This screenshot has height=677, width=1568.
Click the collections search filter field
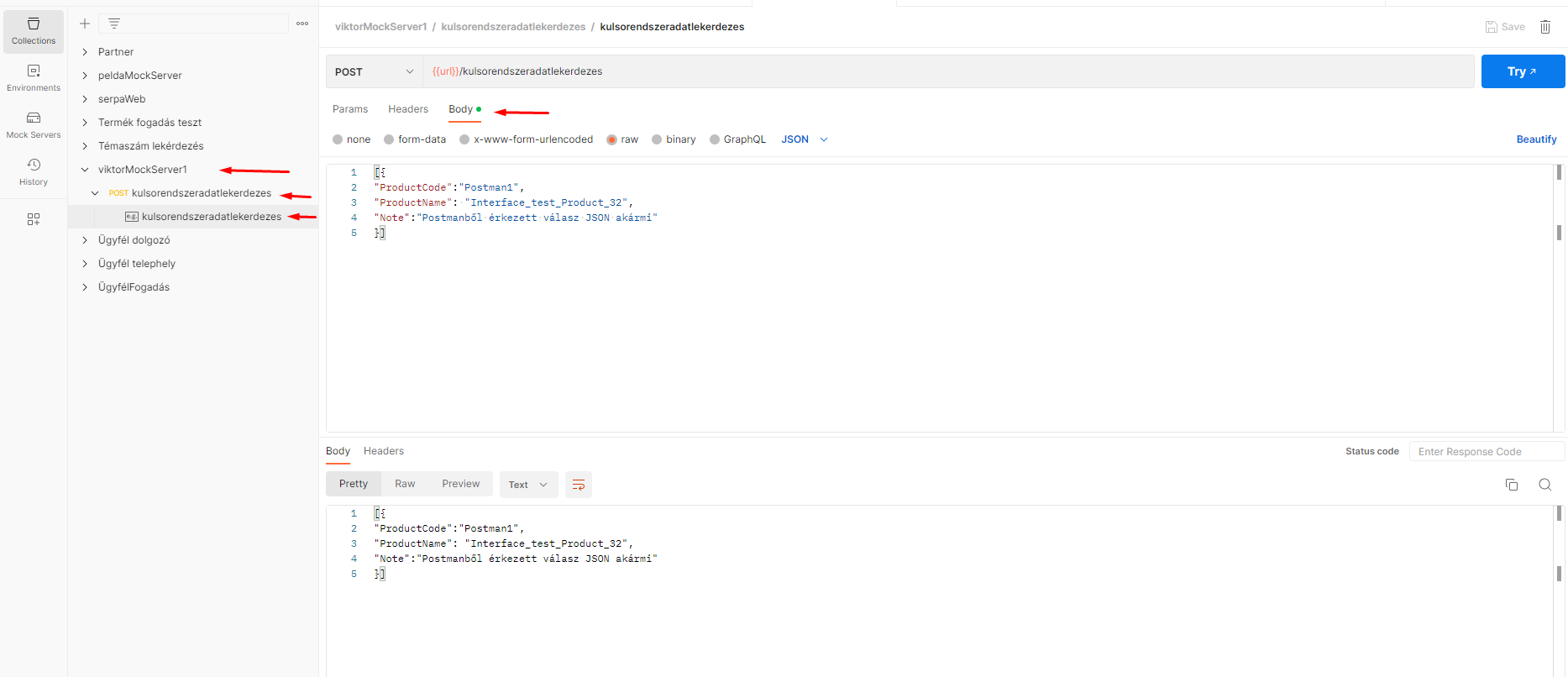(193, 24)
